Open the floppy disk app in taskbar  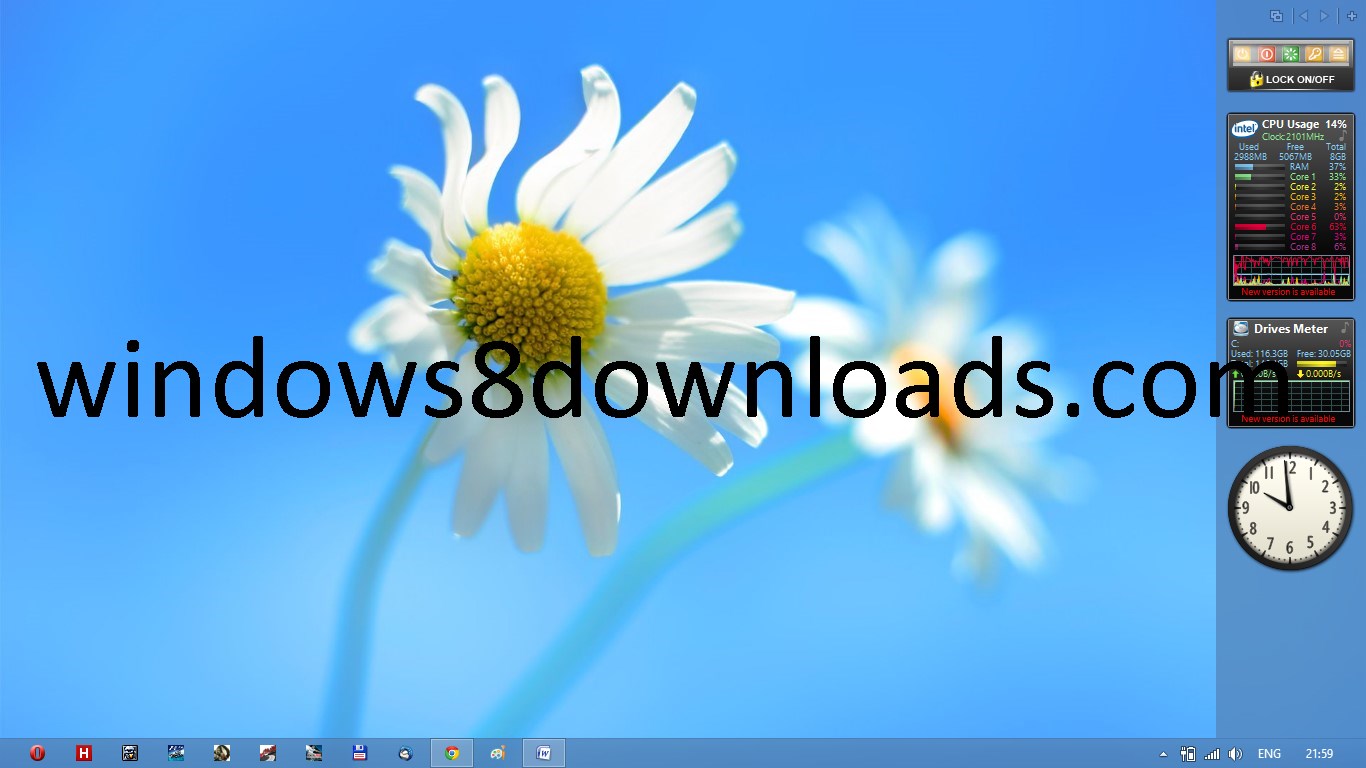point(360,753)
